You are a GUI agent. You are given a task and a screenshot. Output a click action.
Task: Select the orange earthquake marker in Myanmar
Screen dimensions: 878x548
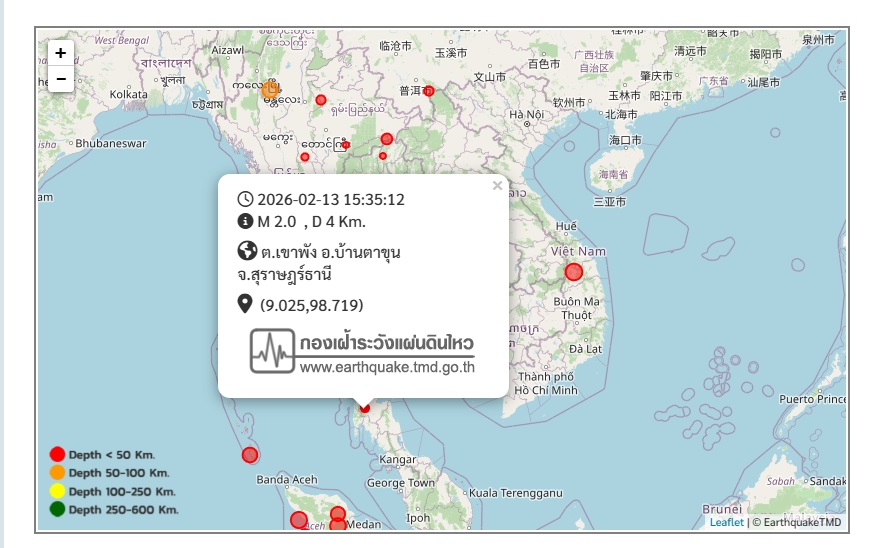[270, 90]
